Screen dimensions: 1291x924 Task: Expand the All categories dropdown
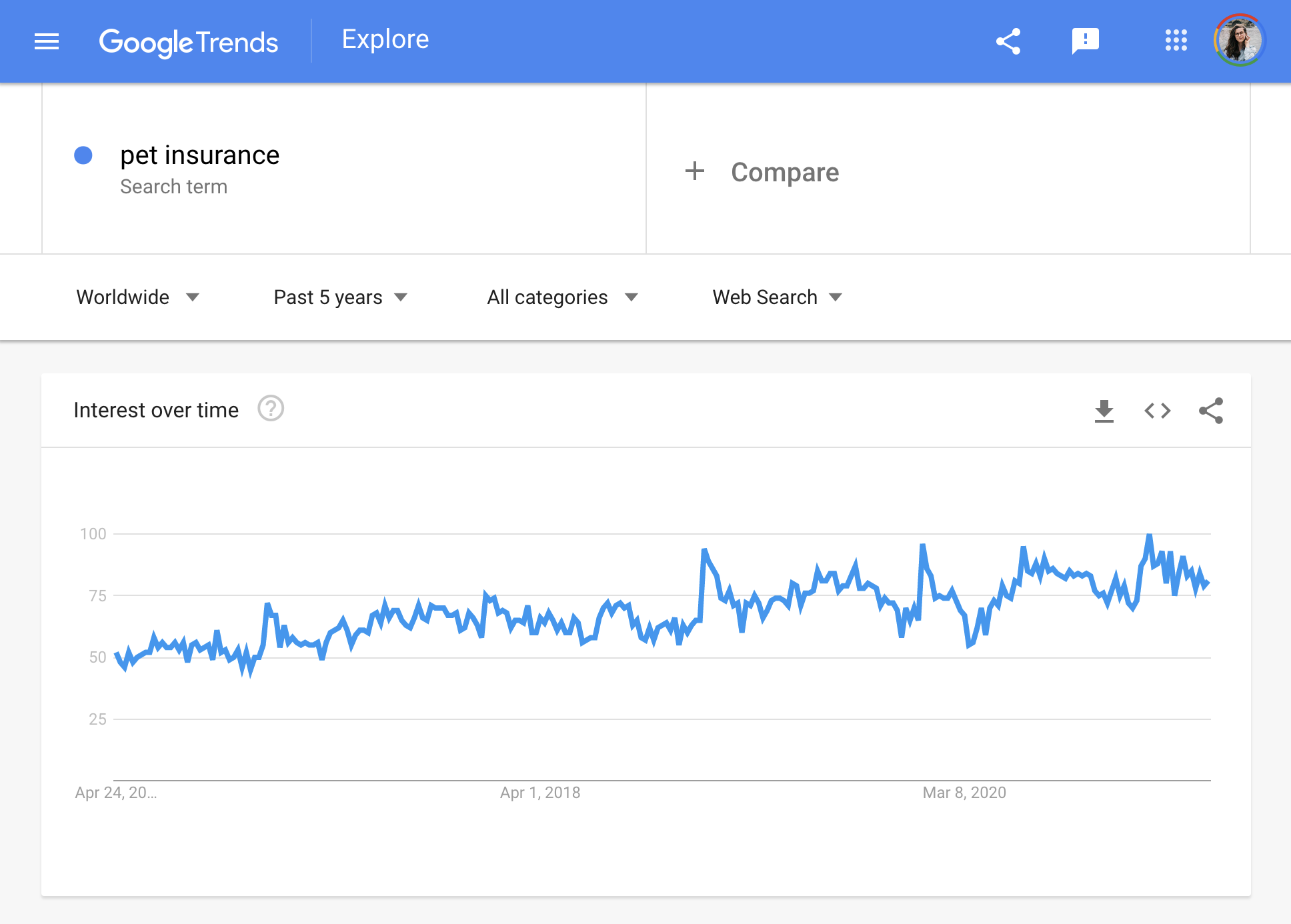click(x=562, y=297)
